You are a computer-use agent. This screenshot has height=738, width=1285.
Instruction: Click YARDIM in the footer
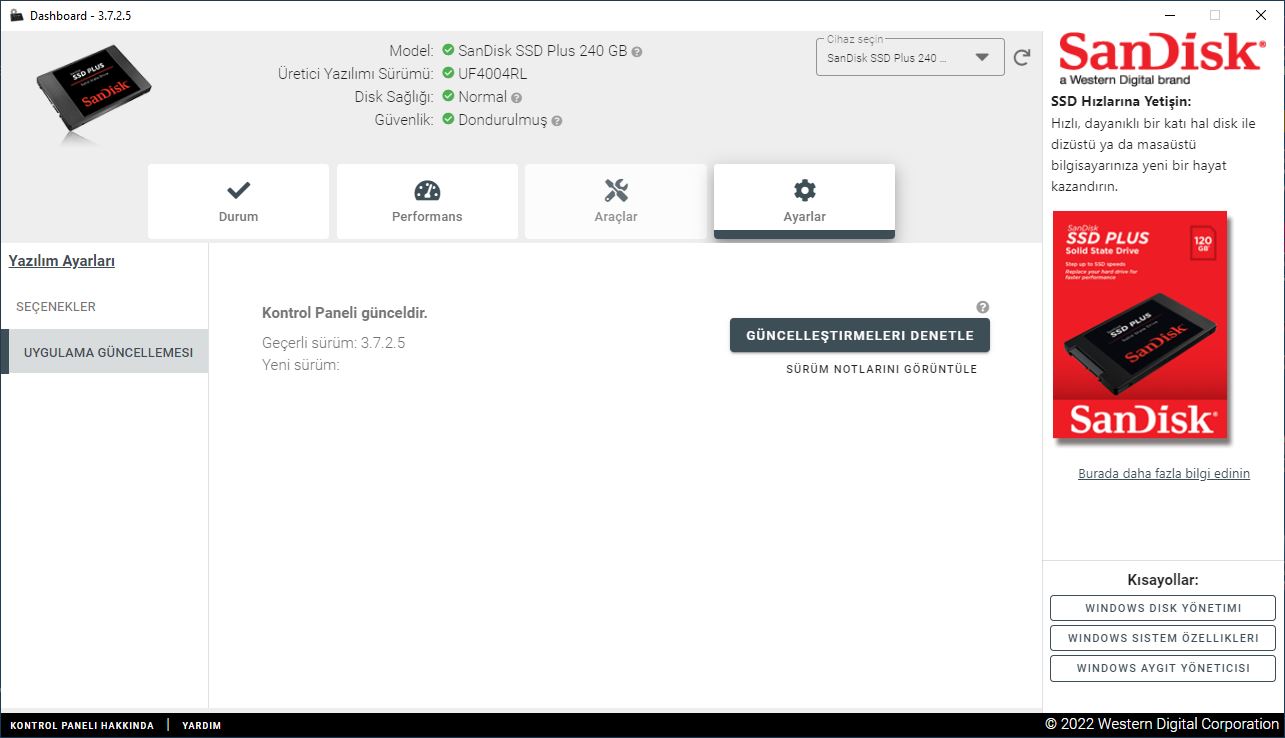pos(202,726)
